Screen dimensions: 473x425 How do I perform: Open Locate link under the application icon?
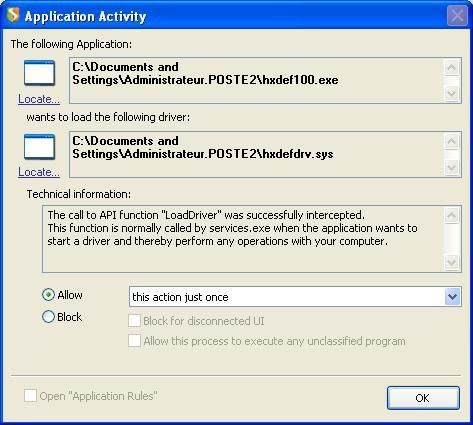[39, 99]
